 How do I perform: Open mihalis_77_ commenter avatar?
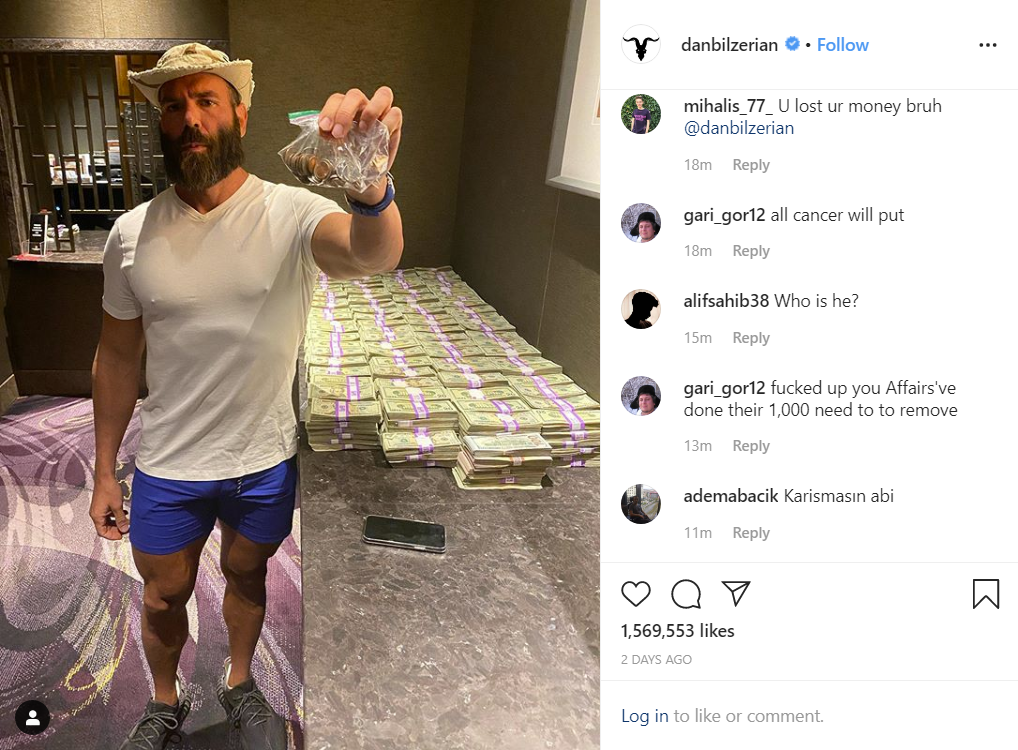click(641, 114)
